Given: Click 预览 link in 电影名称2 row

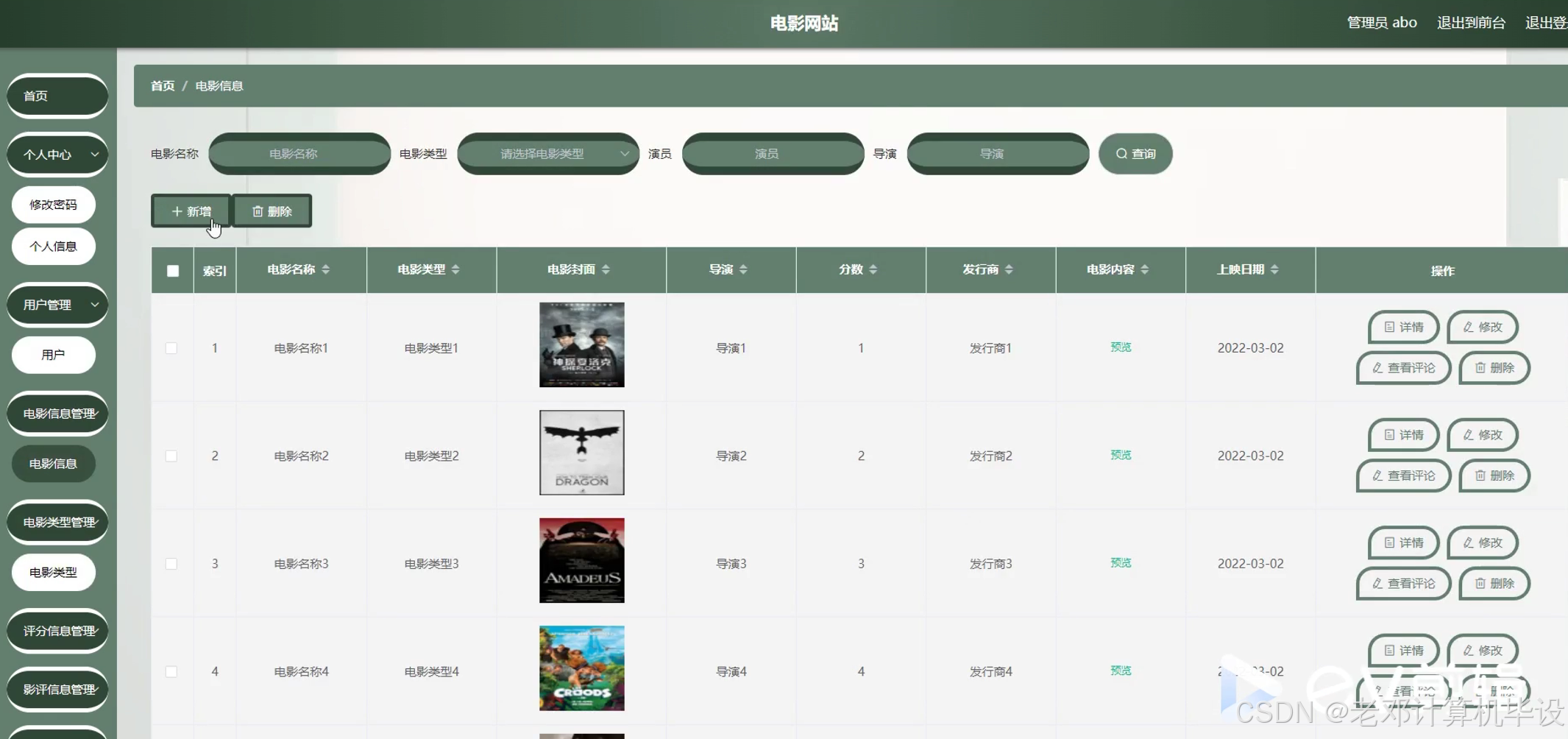Looking at the screenshot, I should (1121, 456).
